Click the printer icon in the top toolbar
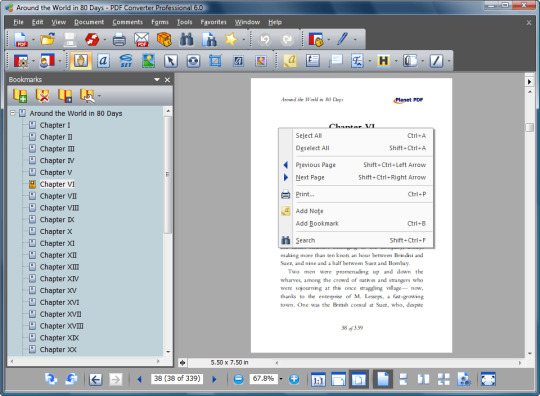The width and height of the screenshot is (540, 396). click(119, 39)
